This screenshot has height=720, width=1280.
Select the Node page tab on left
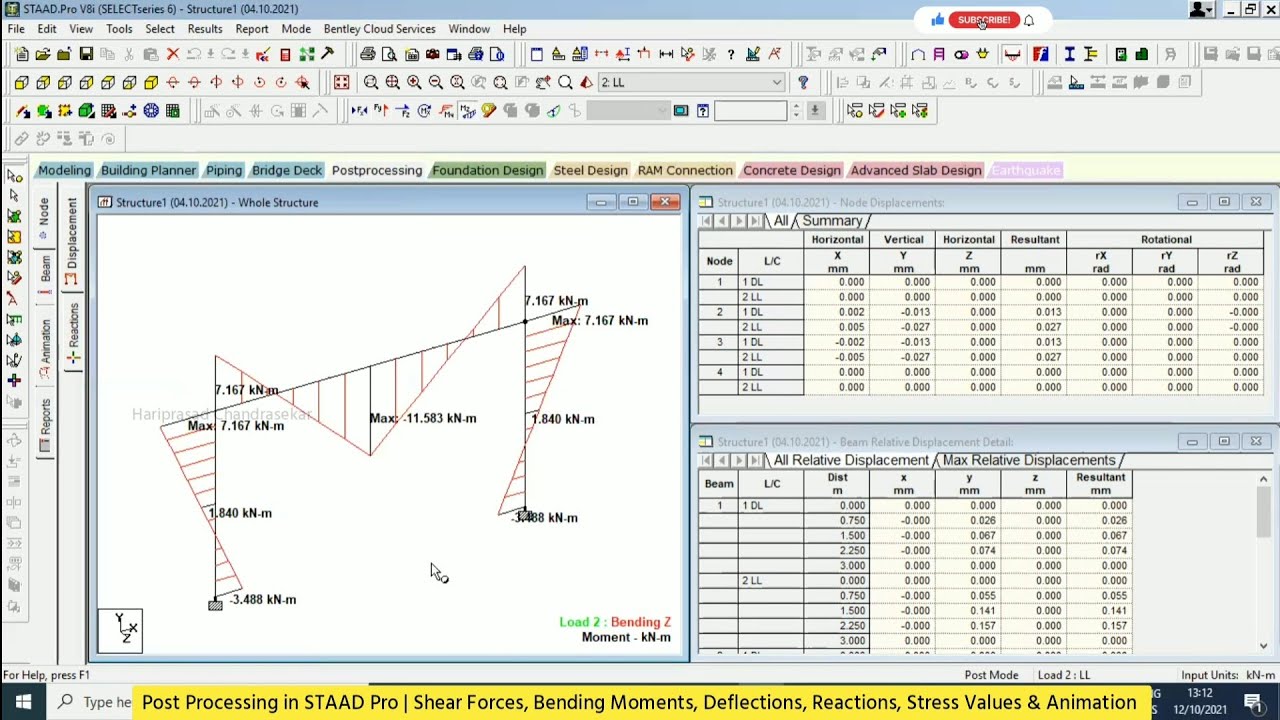45,218
